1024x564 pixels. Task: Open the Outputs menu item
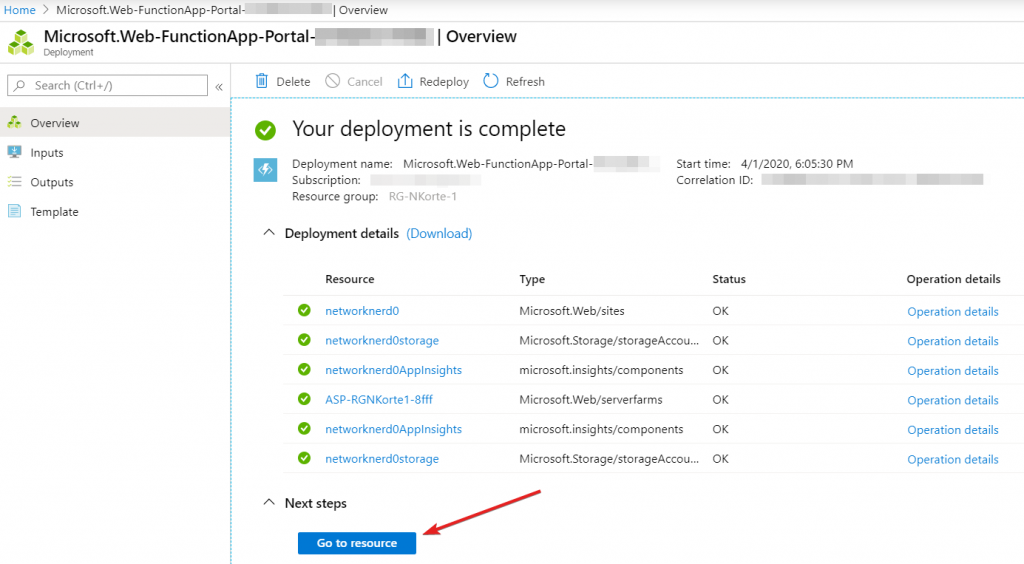coord(115,182)
